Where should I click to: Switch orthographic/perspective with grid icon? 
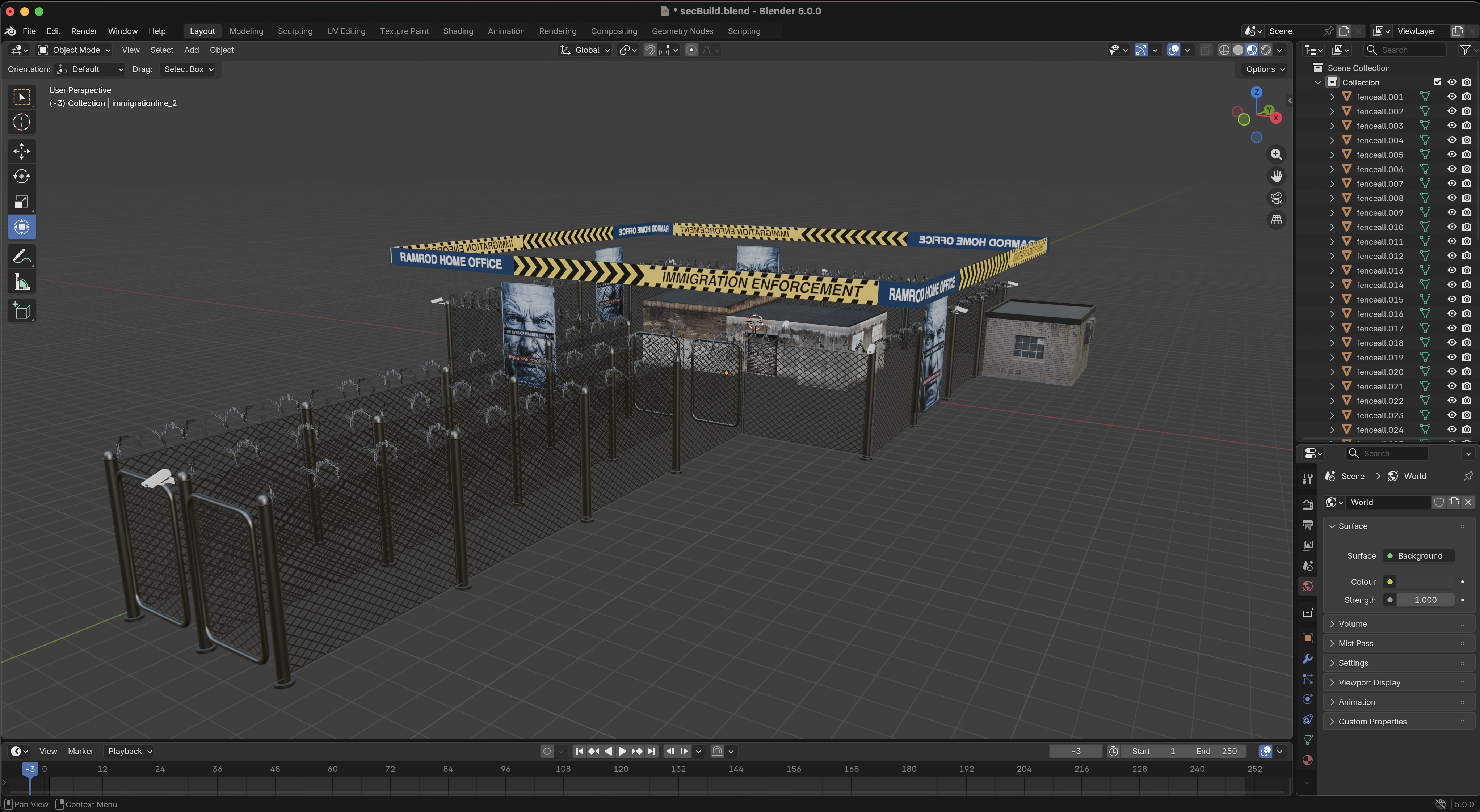point(1276,220)
